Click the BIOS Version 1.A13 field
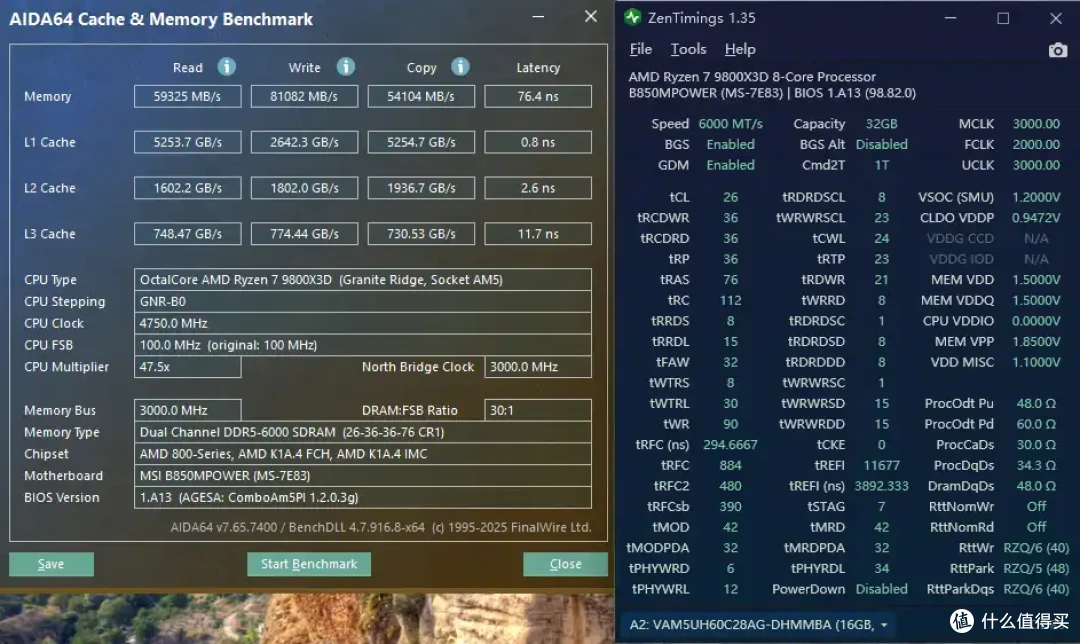Image resolution: width=1080 pixels, height=644 pixels. point(362,497)
